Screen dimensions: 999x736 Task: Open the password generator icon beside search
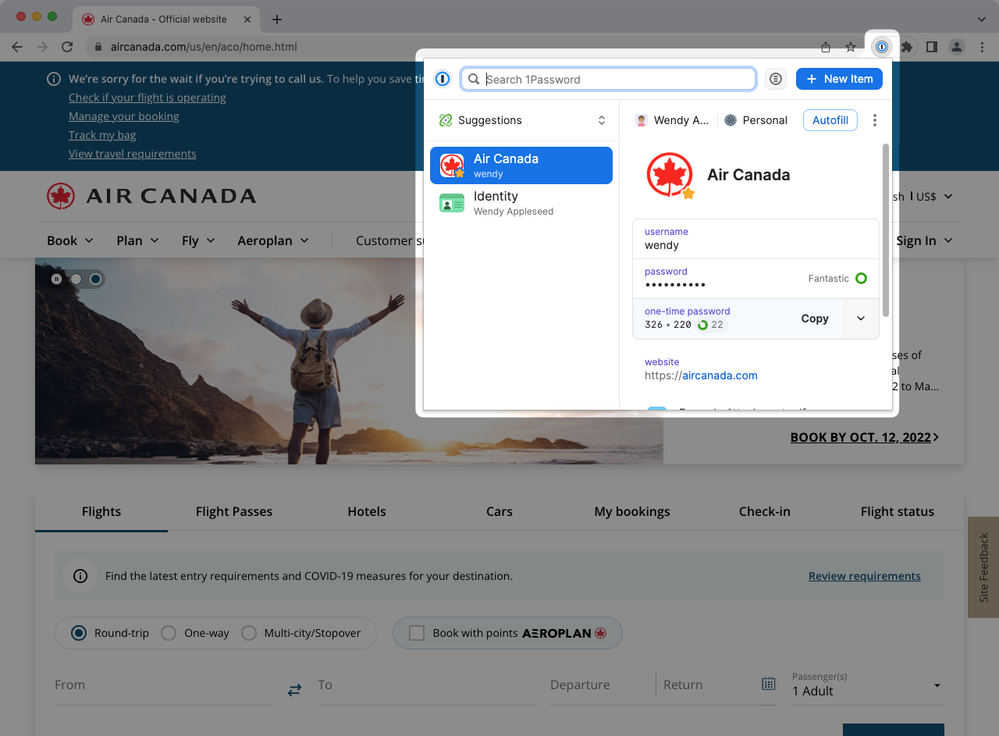coord(775,79)
